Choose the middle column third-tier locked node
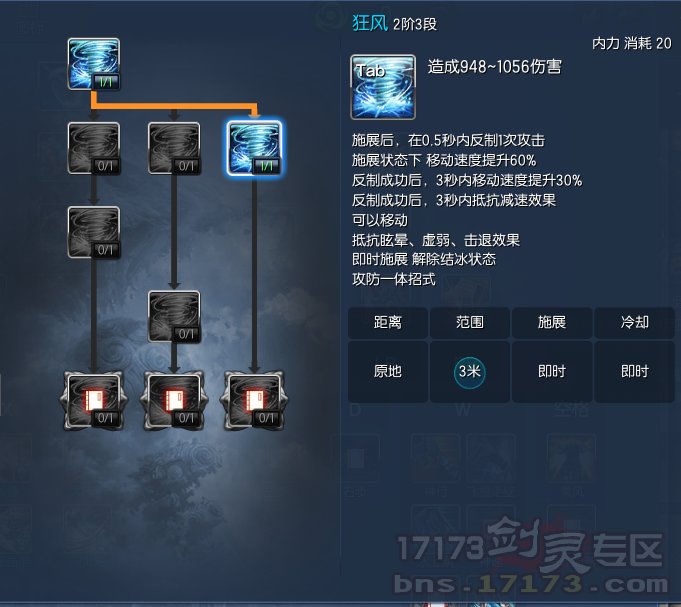681x607 pixels. click(x=174, y=317)
